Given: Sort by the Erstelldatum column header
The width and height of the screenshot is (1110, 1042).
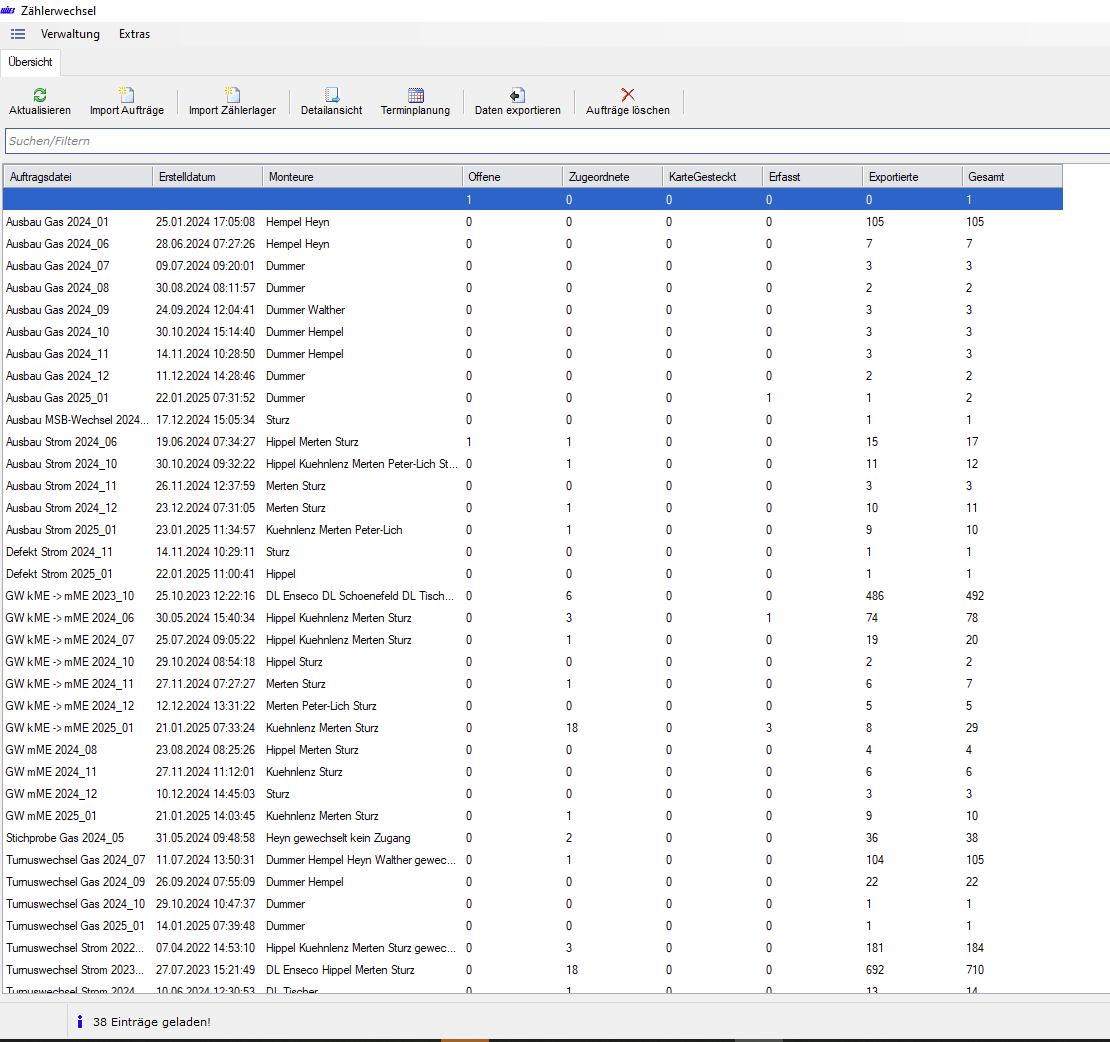Looking at the screenshot, I should [207, 177].
